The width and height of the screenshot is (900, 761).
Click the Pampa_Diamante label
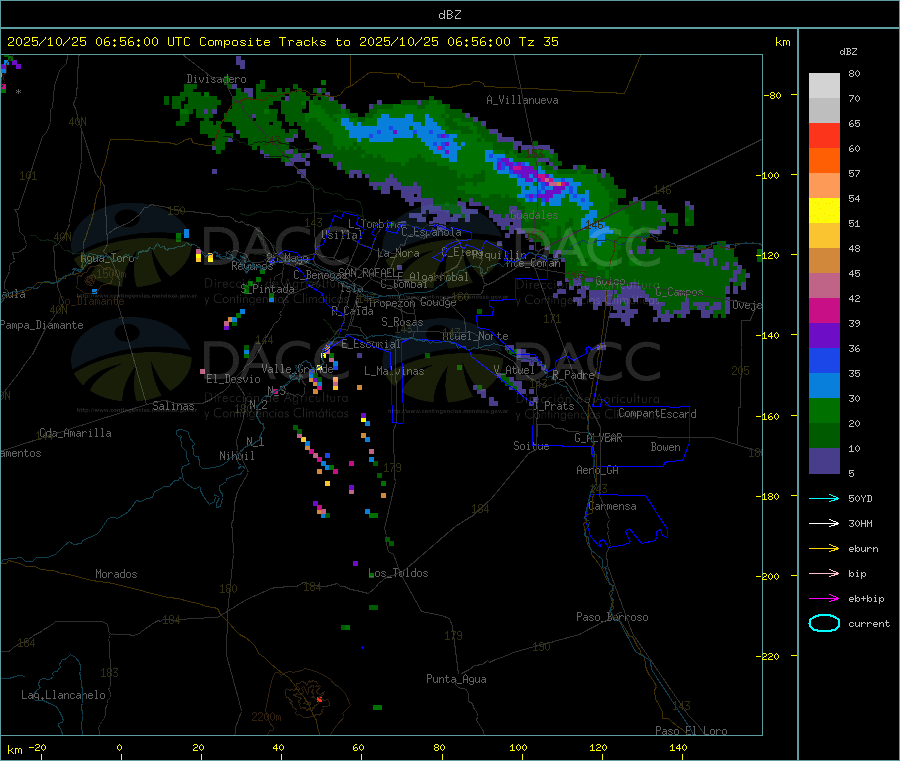point(42,325)
